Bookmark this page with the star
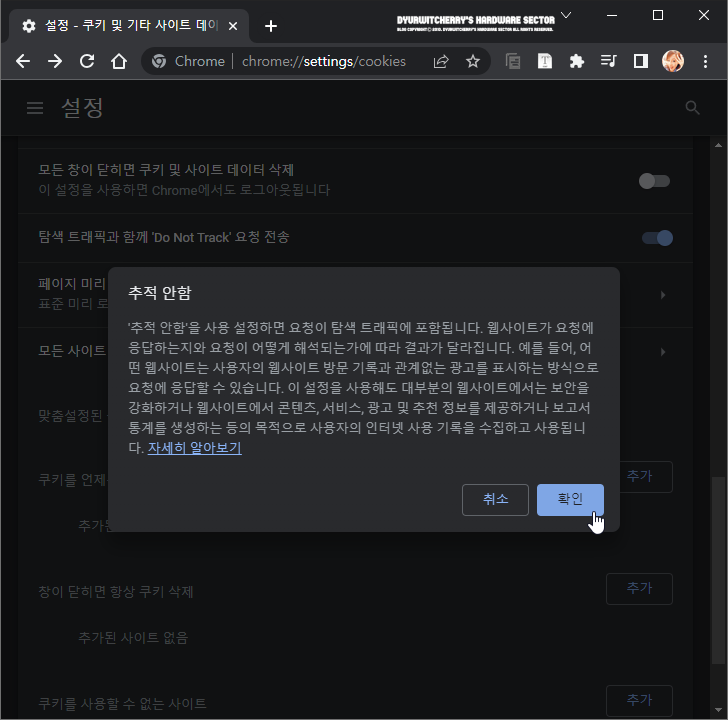Screen dimensions: 728x720 (x=473, y=61)
